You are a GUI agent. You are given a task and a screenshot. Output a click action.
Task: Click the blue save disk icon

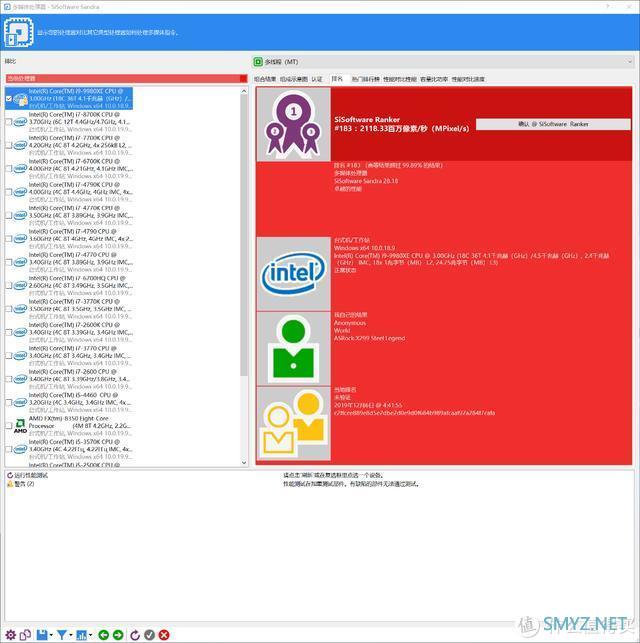pyautogui.click(x=41, y=634)
